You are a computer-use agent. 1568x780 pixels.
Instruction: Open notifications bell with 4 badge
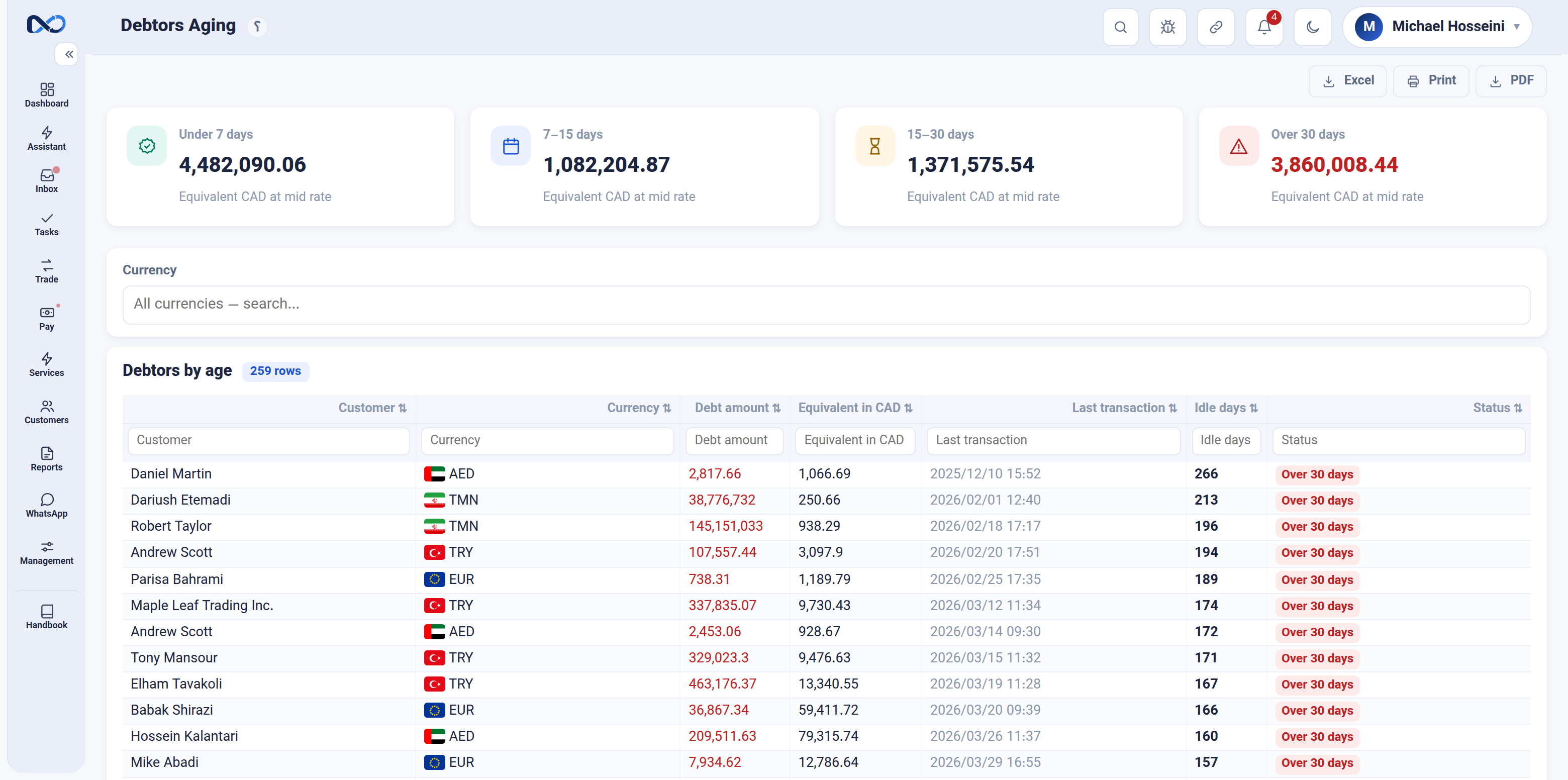tap(1264, 27)
